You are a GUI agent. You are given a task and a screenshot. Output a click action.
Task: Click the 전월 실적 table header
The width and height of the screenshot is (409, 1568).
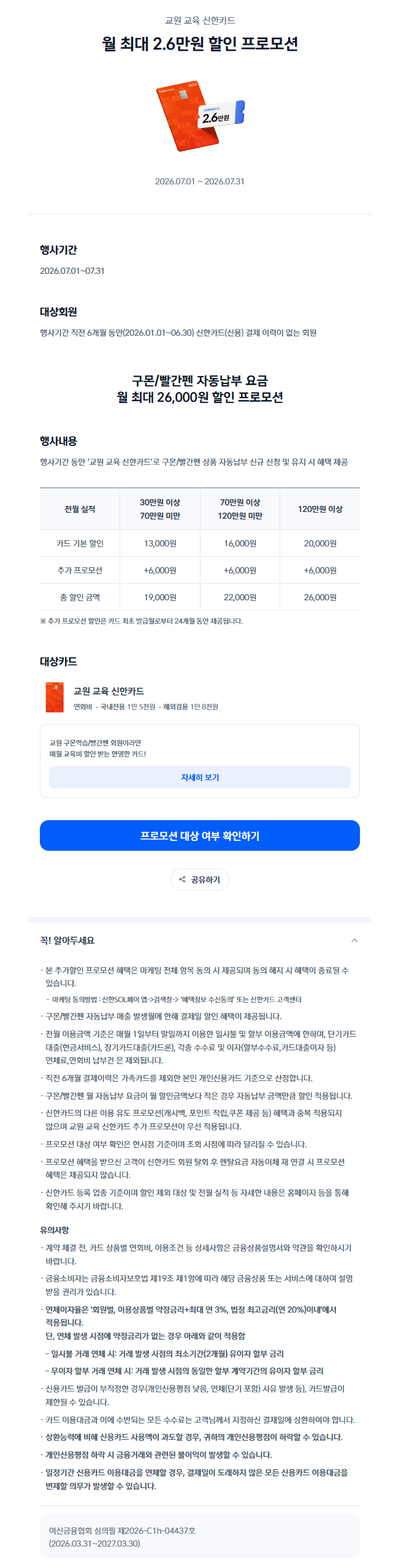point(80,509)
